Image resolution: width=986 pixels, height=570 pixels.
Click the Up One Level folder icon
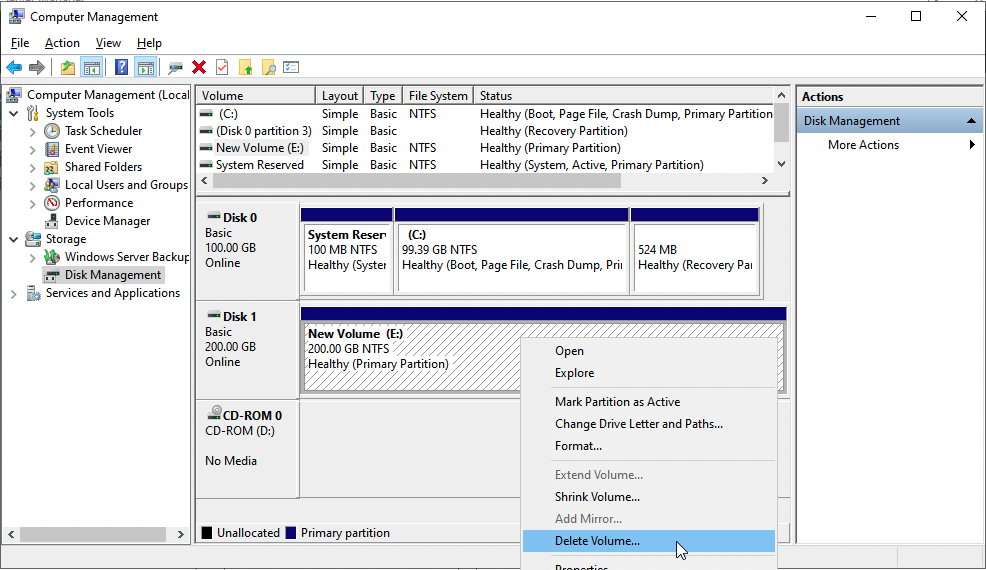(67, 67)
